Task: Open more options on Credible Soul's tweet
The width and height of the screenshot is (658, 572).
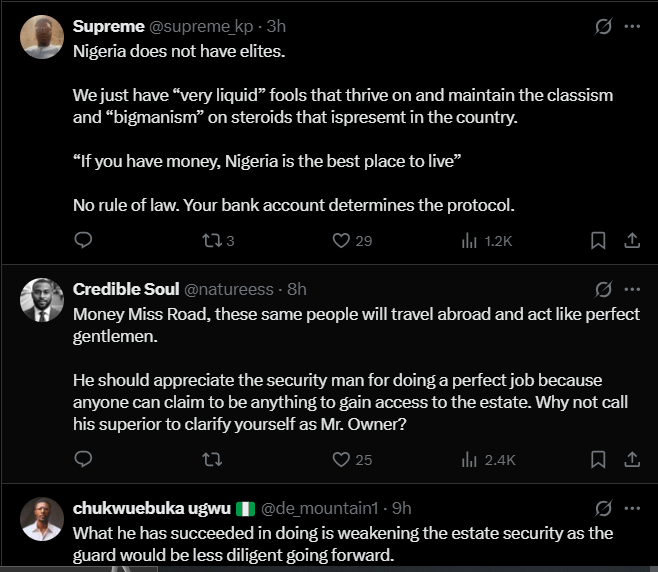Action: 632,289
